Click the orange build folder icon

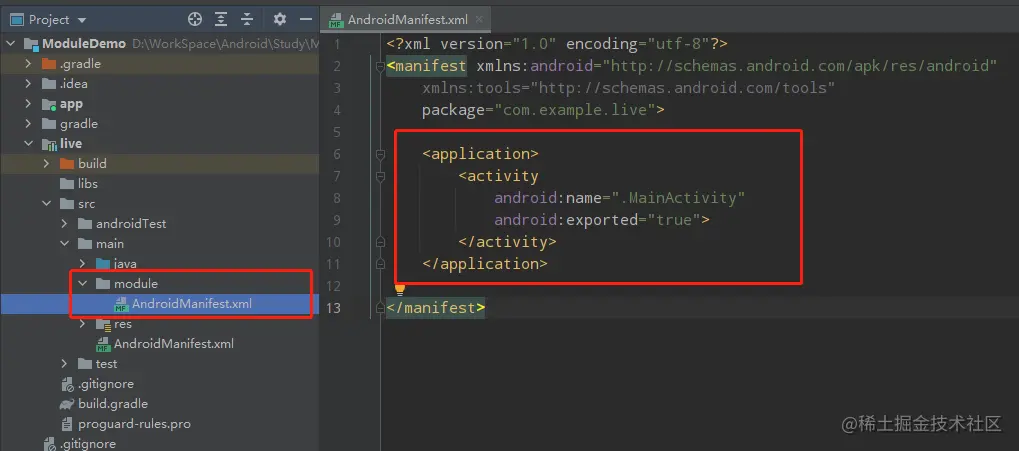pyautogui.click(x=67, y=164)
